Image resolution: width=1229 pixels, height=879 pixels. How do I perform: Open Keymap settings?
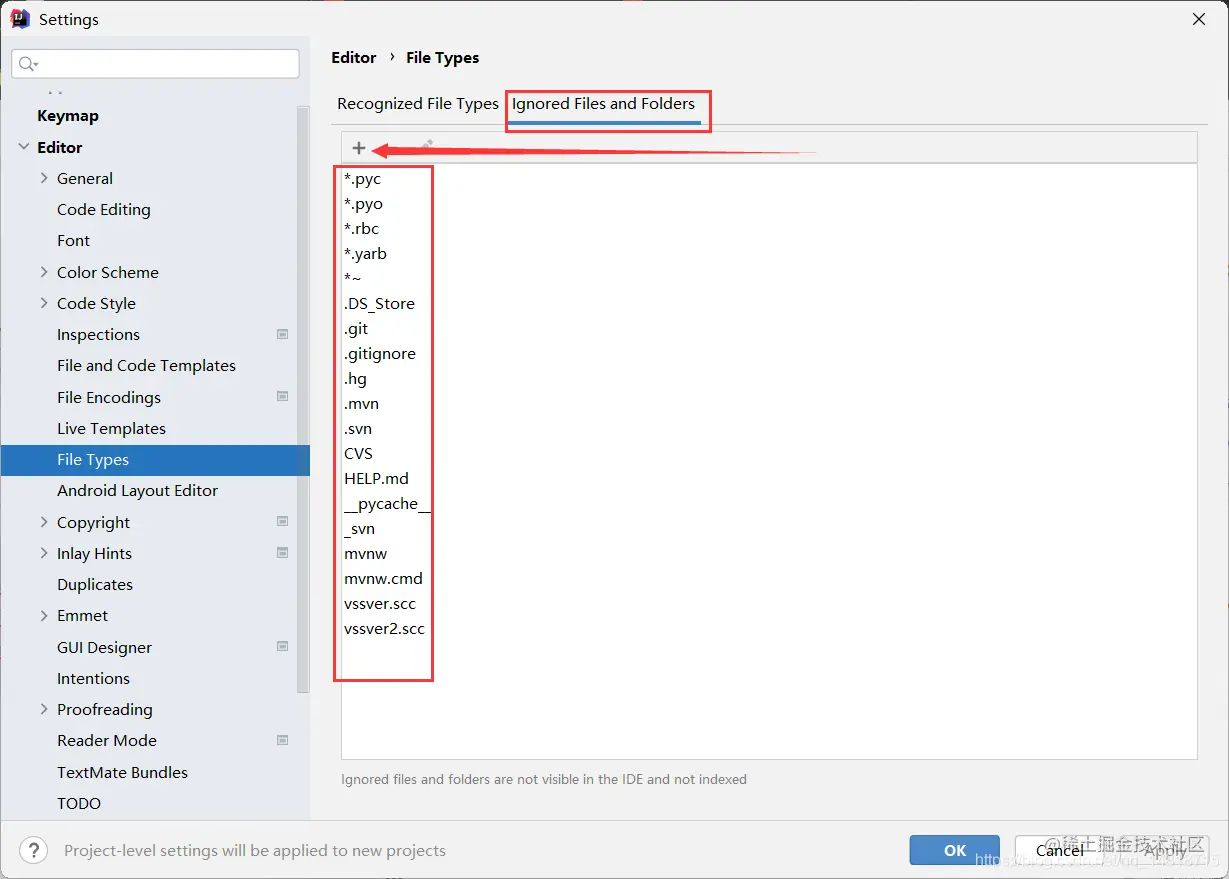[68, 116]
